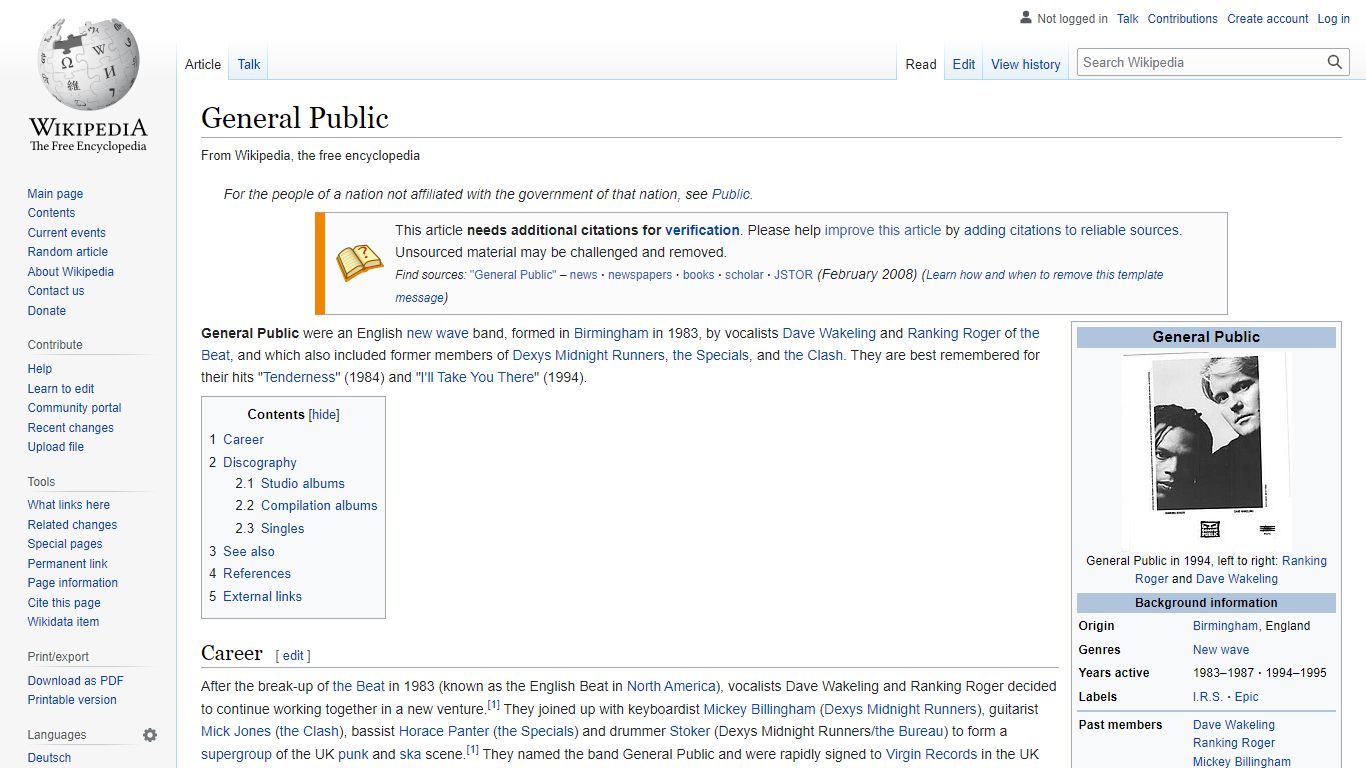
Task: Click the Epic label link in infobox
Action: (1246, 697)
